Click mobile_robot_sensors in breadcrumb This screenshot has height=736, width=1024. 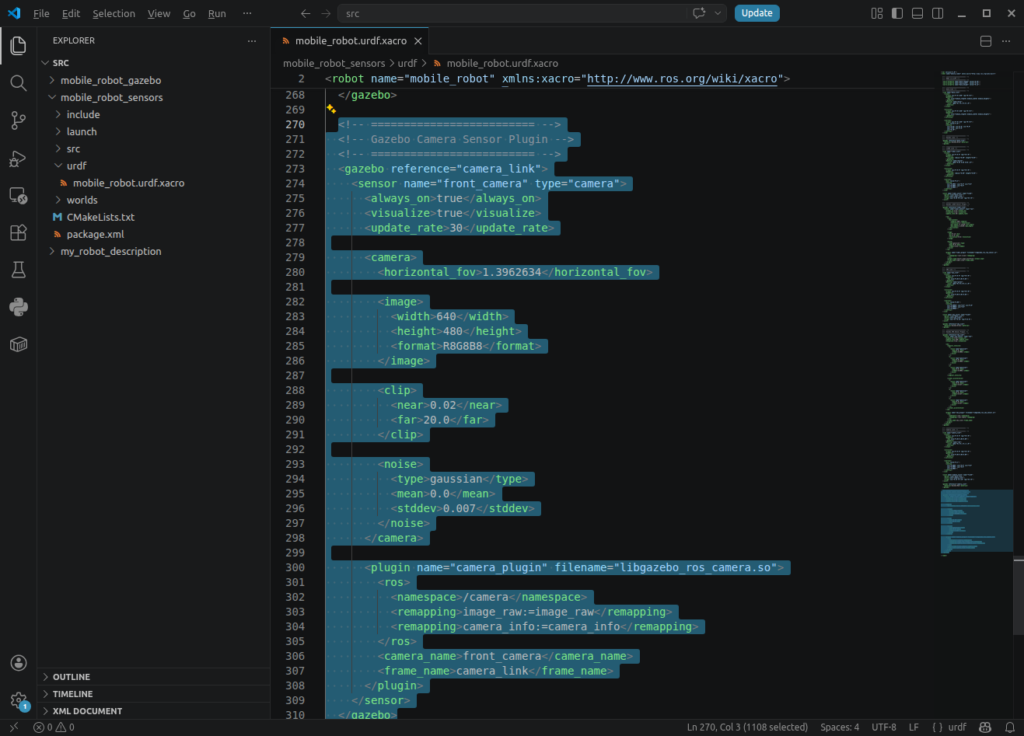tap(334, 63)
